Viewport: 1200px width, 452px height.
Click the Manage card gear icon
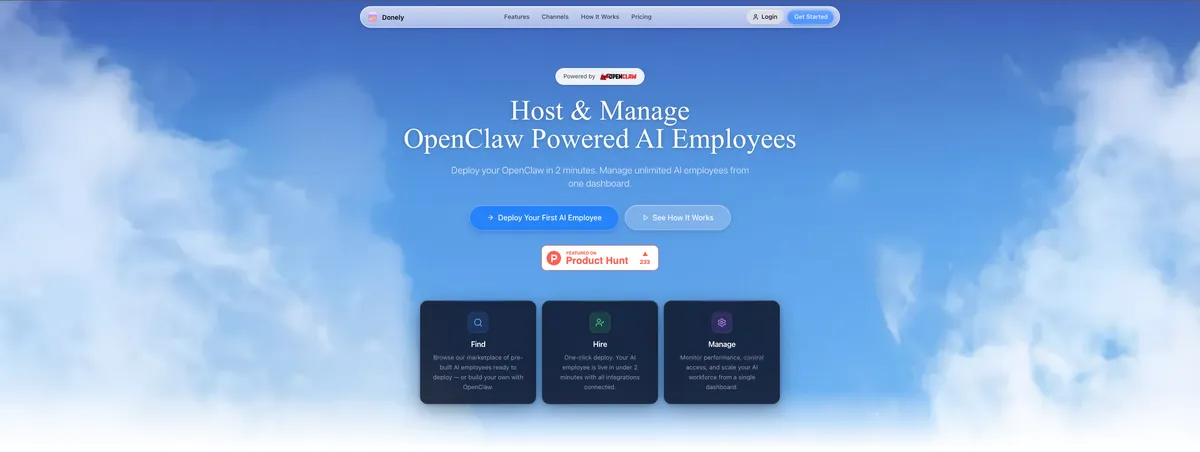tap(722, 322)
